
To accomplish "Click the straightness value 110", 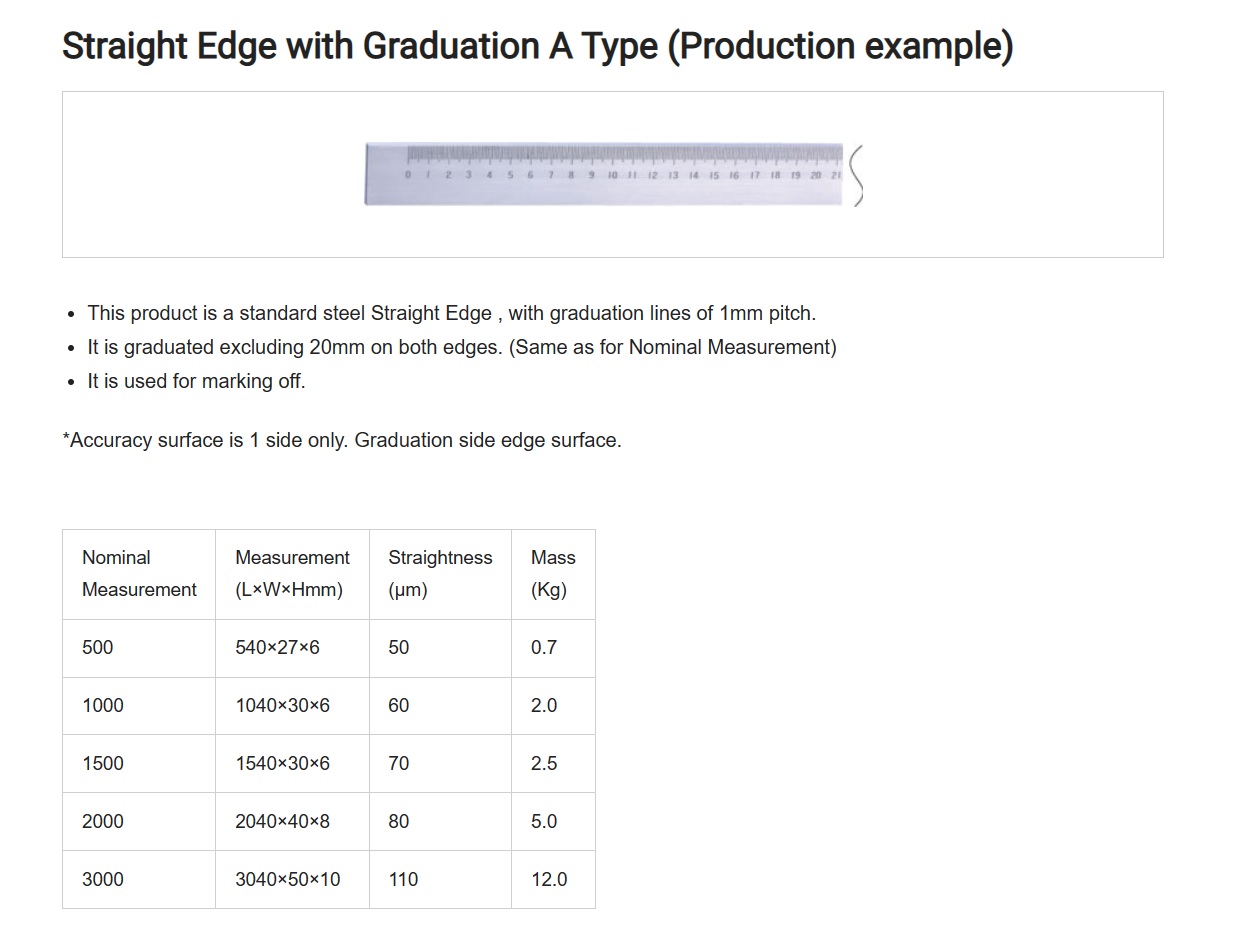I will click(x=440, y=880).
